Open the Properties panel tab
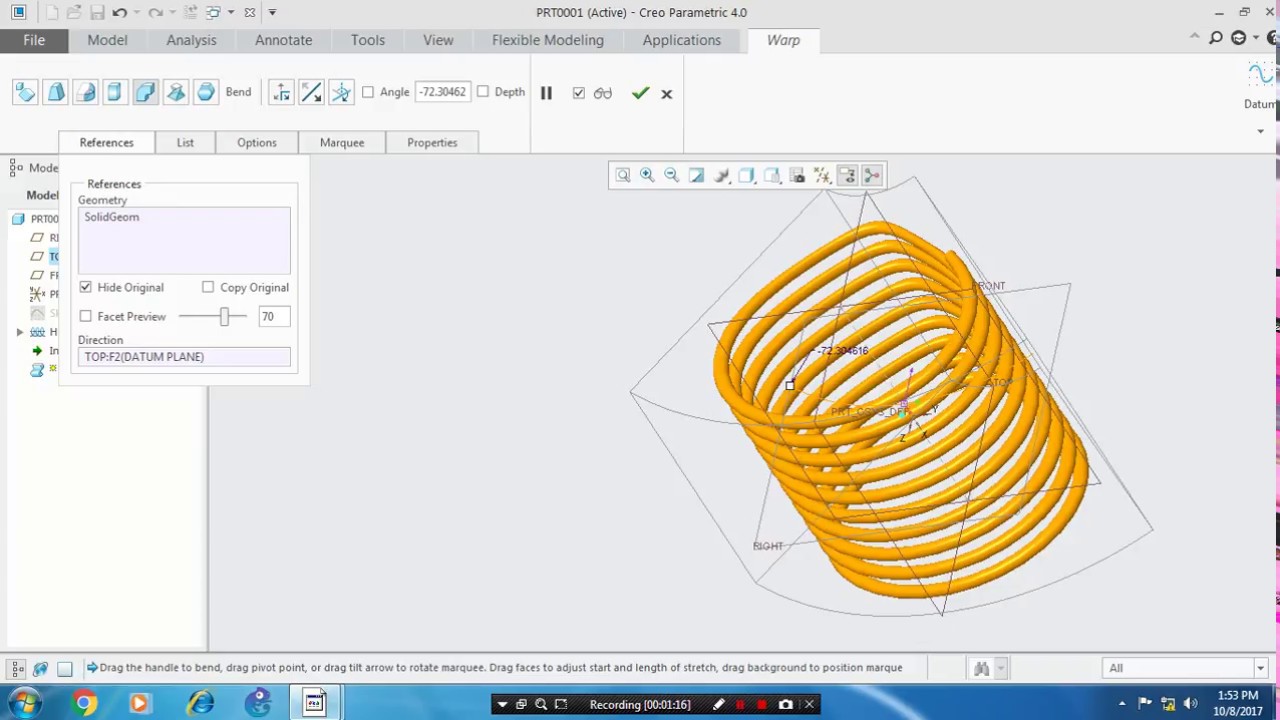This screenshot has width=1280, height=720. click(432, 142)
